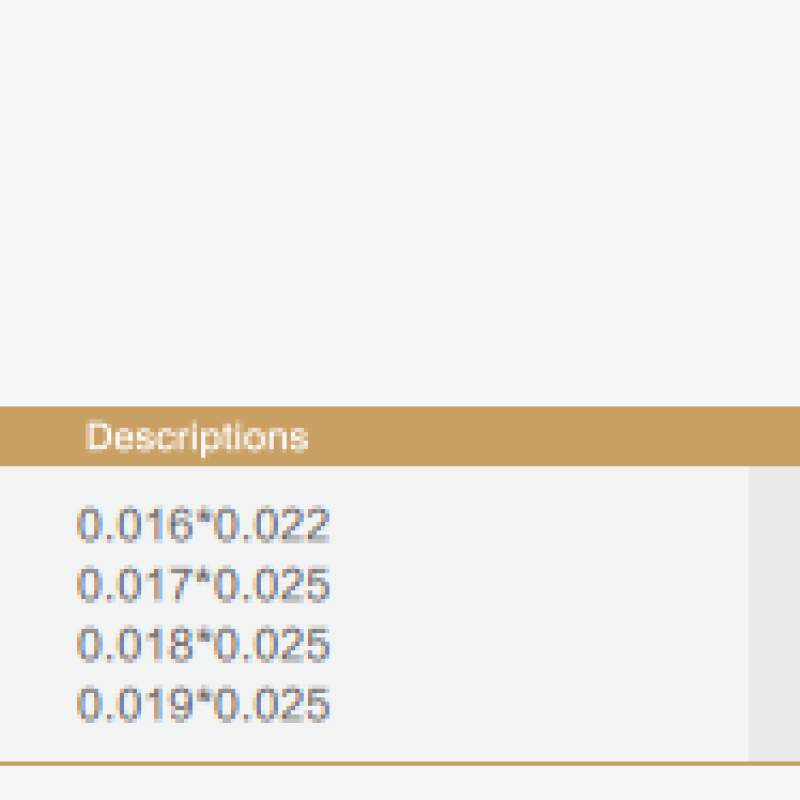Click the vertical scrollbar track beside the list

point(774,614)
